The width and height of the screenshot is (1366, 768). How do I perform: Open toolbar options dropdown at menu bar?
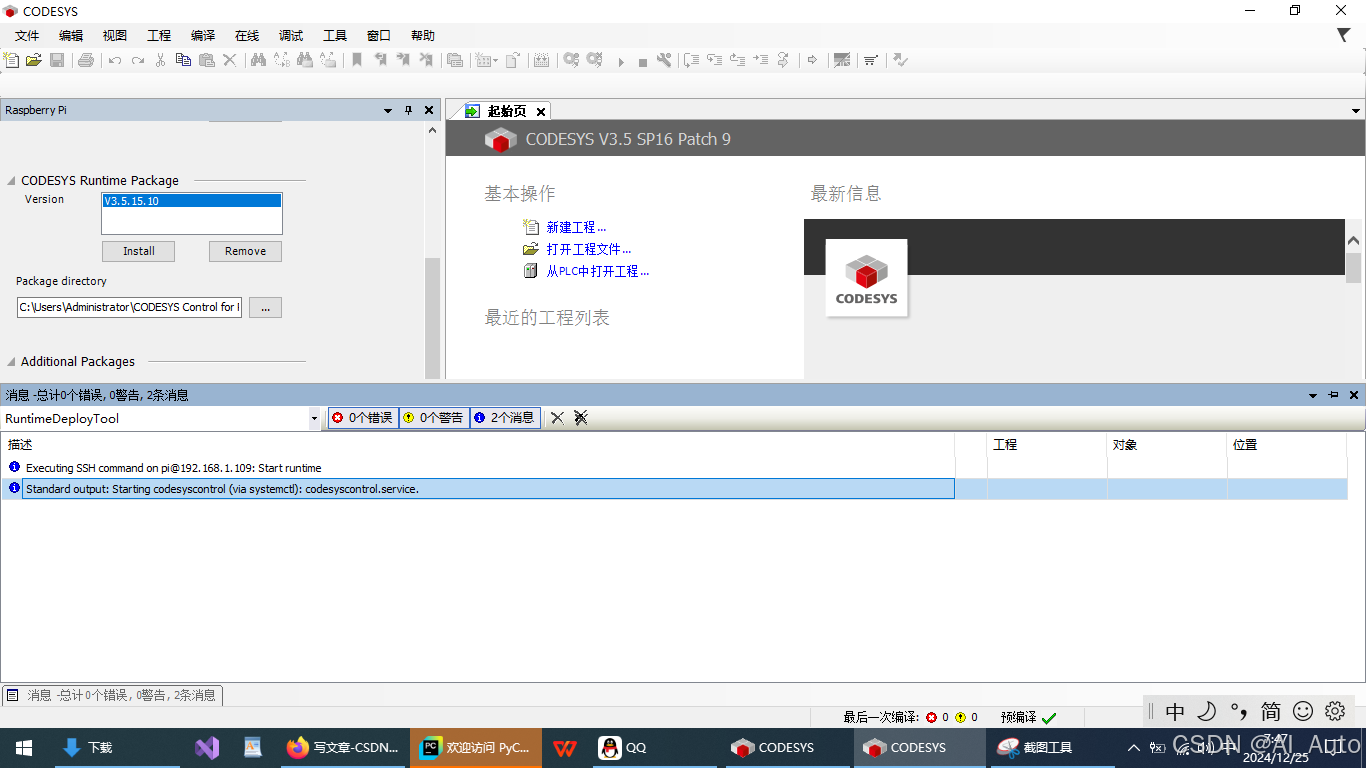point(1343,35)
